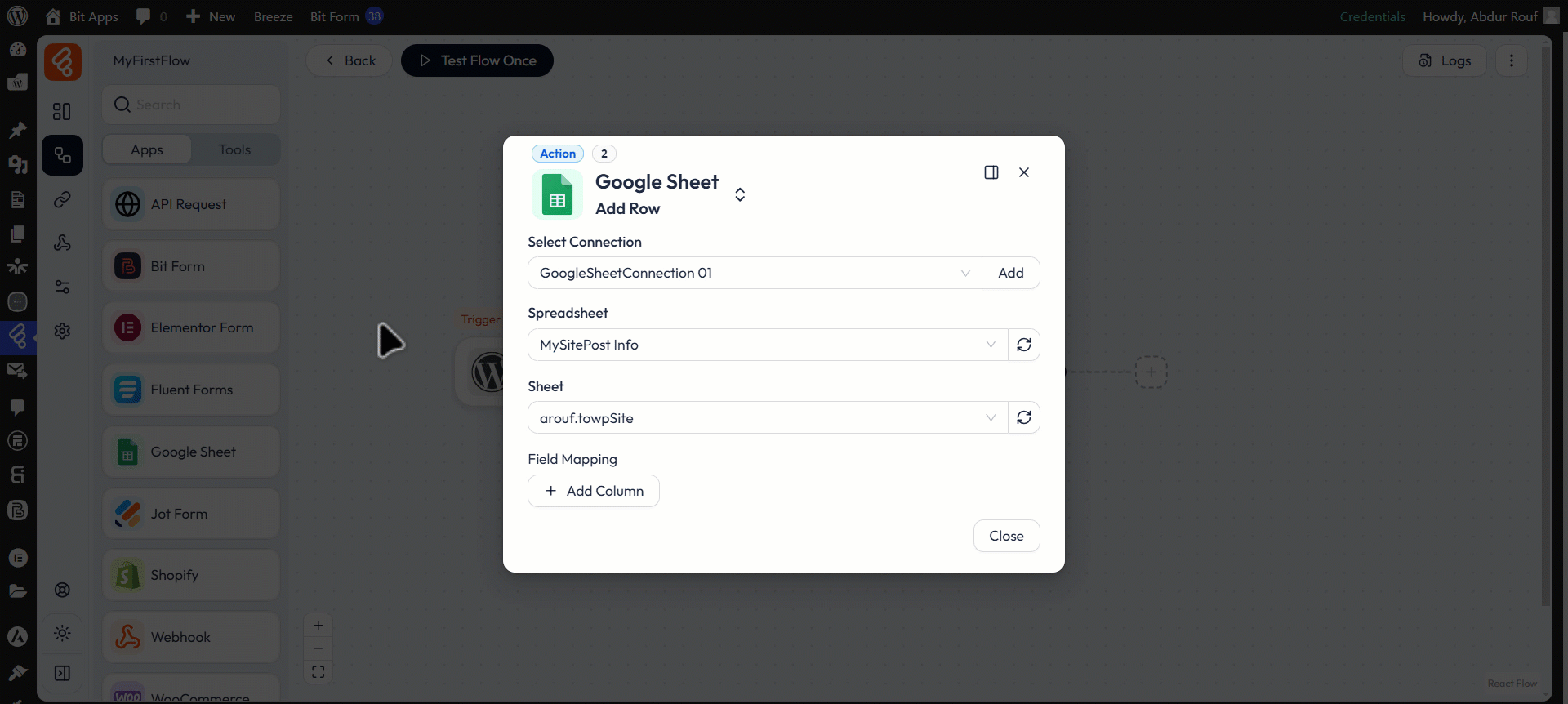Zoom in on the flow canvas
Screen dimensions: 1568x704
318,626
